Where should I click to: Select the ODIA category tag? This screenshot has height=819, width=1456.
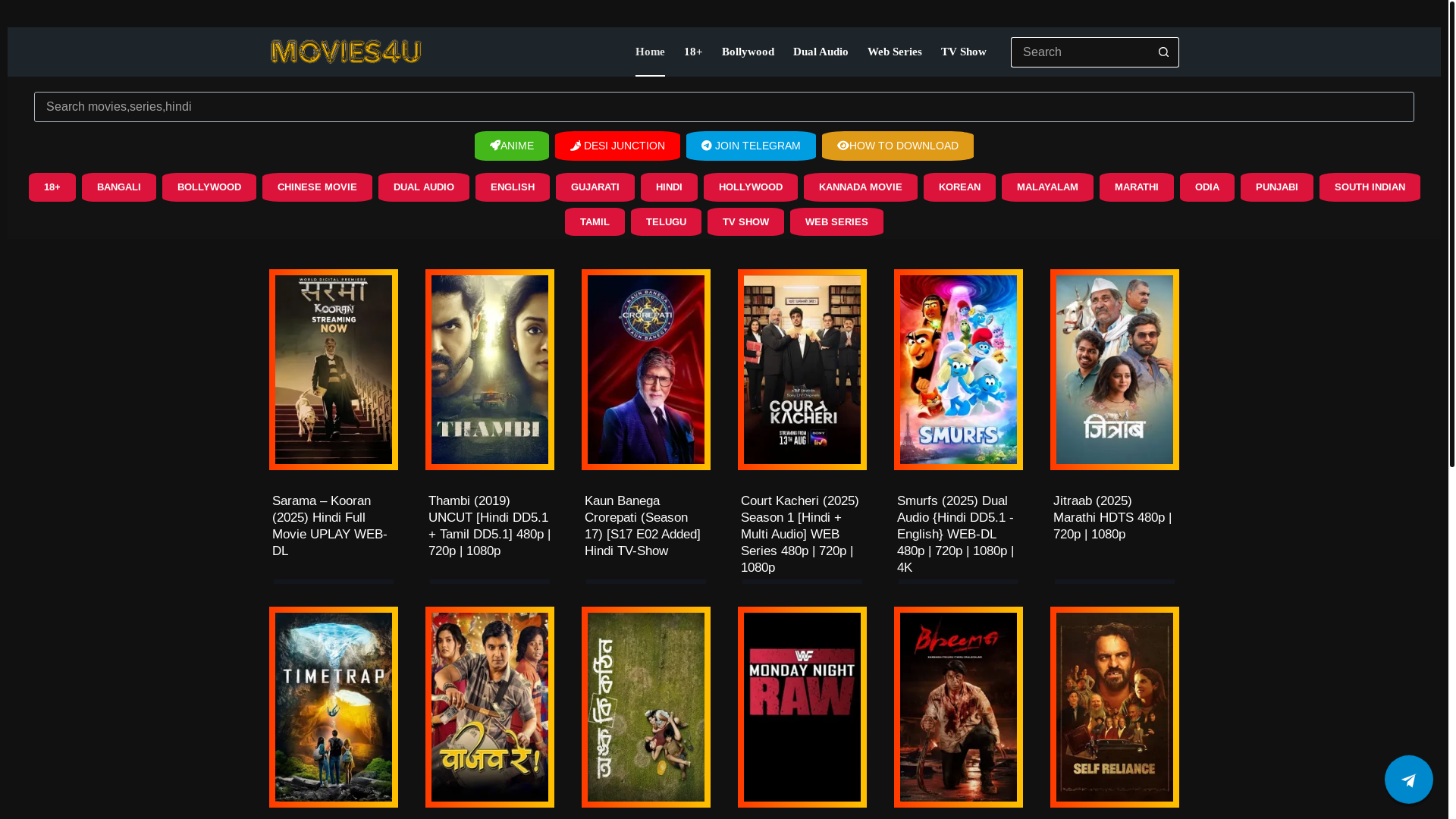tap(1207, 187)
